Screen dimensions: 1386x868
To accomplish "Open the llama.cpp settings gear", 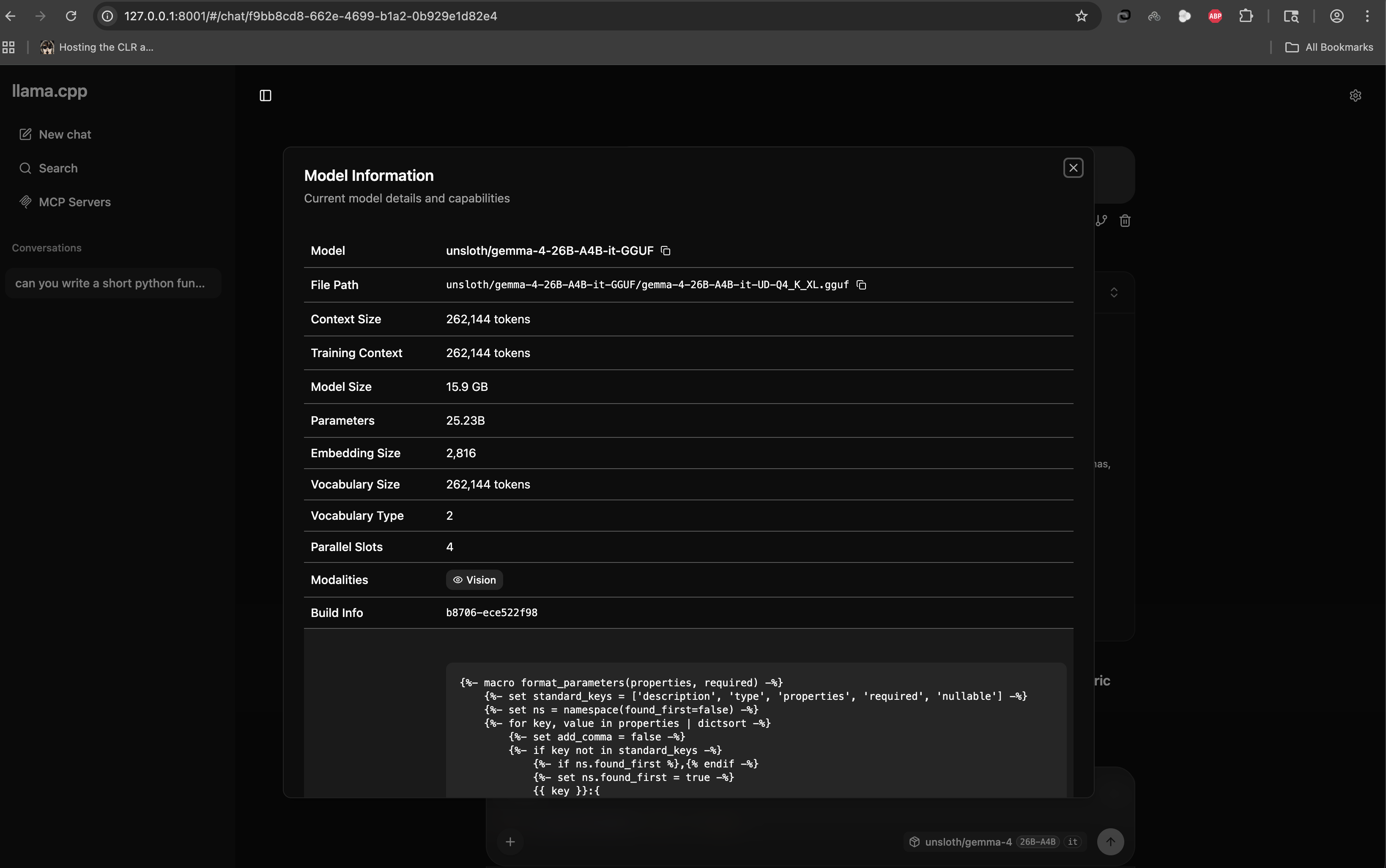I will coord(1356,96).
